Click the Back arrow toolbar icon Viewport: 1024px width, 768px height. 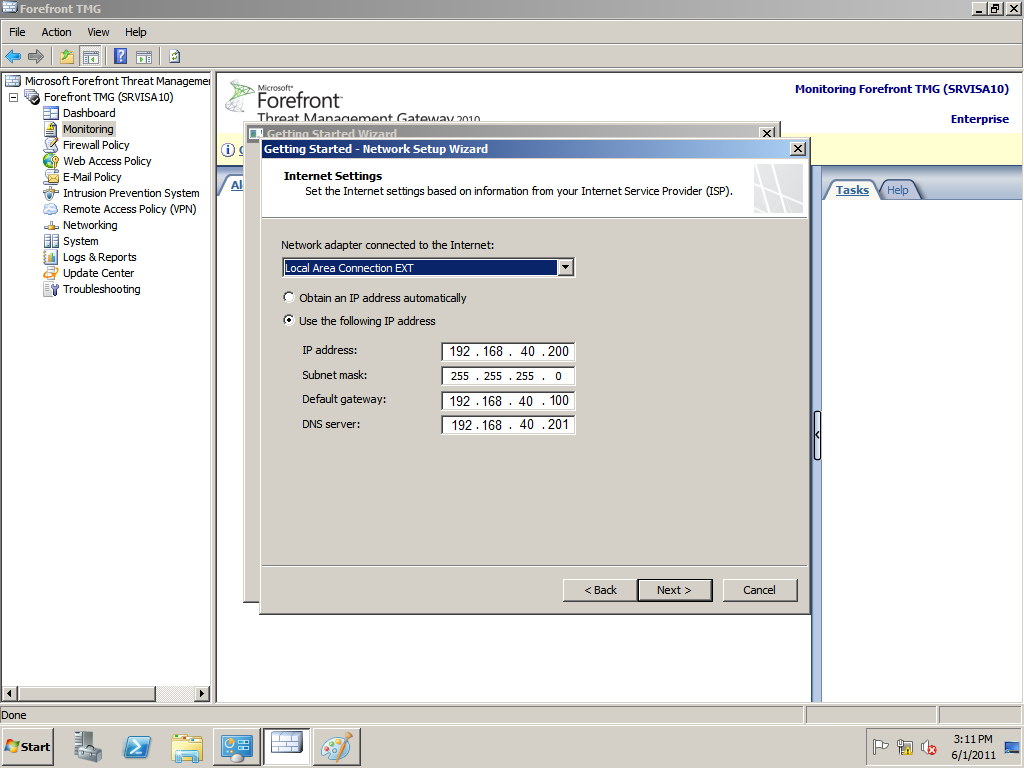13,56
